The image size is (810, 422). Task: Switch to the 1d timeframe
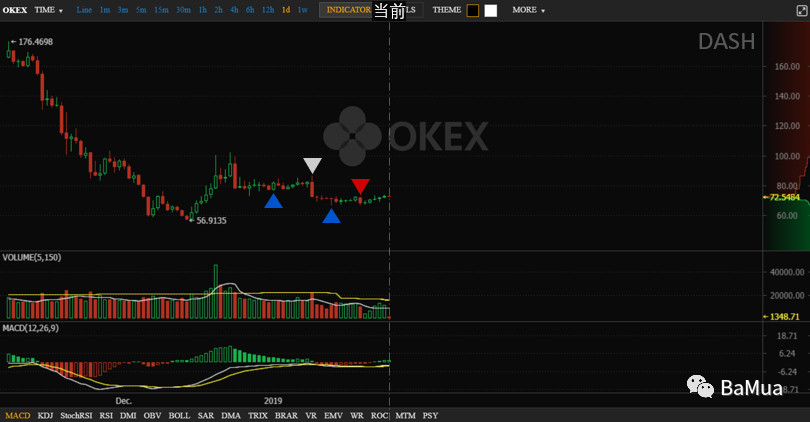pyautogui.click(x=286, y=10)
